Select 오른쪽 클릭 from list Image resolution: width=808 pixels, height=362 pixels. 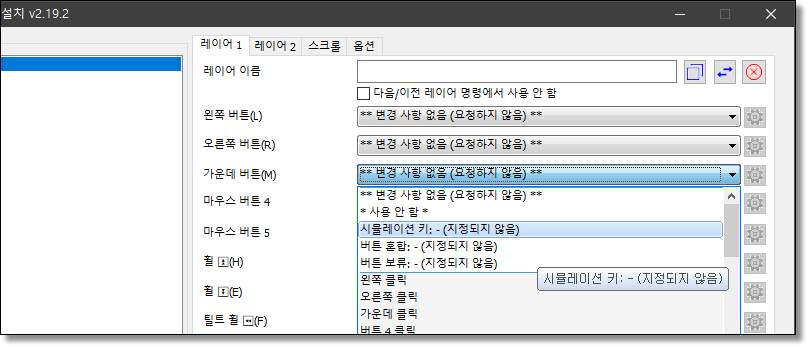click(x=541, y=297)
